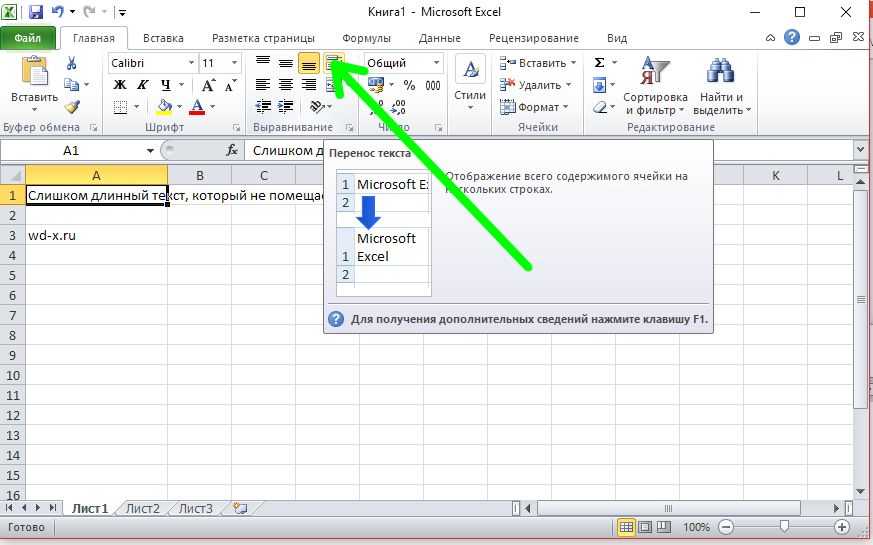
Task: Decrease font size with the small A
Action: click(x=230, y=85)
